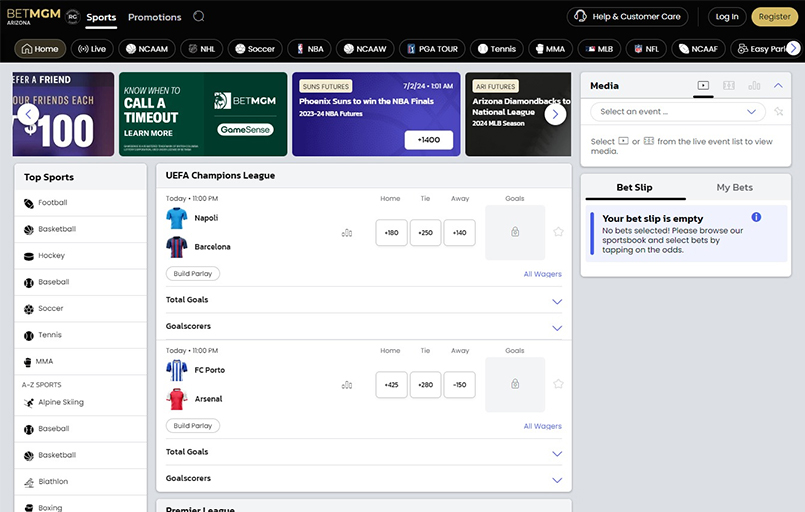Open Football in Top Sports list

[x=81, y=203]
